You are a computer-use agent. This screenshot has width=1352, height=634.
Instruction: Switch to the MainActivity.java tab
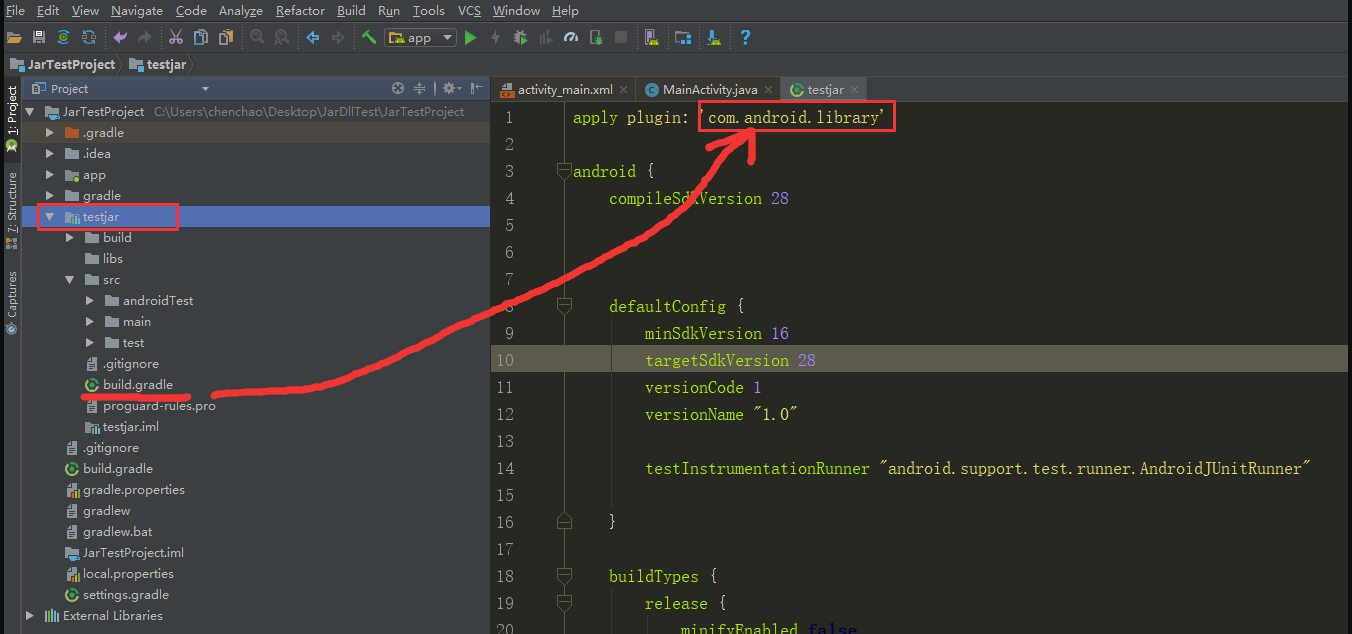point(708,90)
